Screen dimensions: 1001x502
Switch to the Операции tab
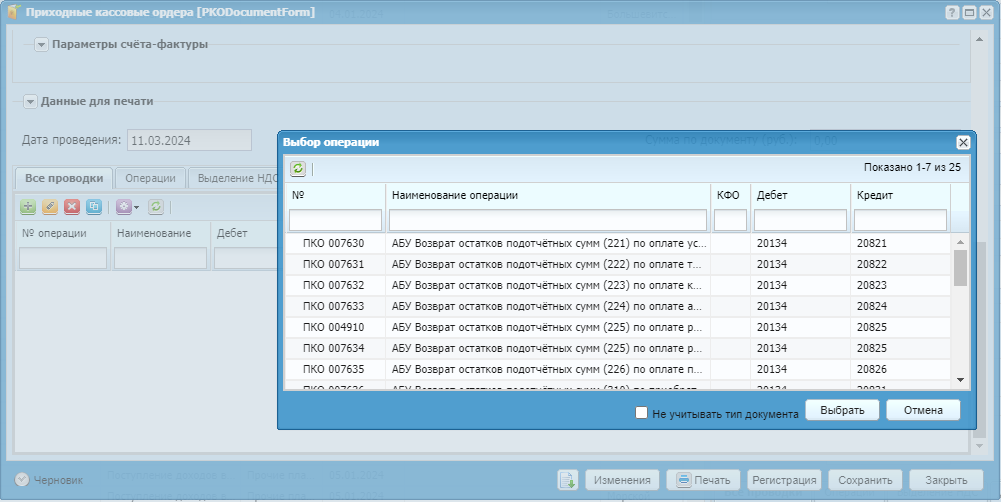click(x=150, y=179)
